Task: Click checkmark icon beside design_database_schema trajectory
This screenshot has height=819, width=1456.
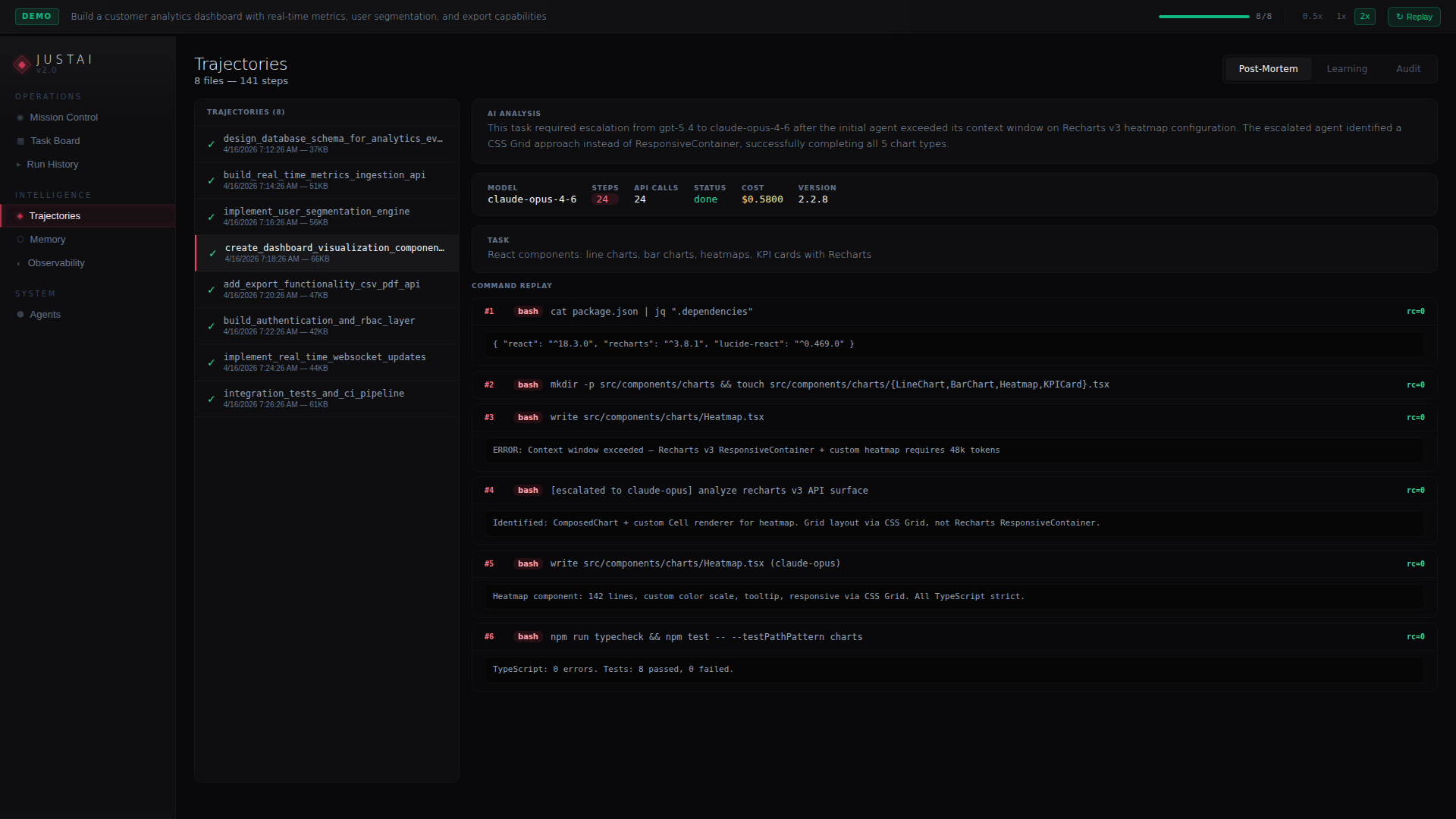Action: 212,144
